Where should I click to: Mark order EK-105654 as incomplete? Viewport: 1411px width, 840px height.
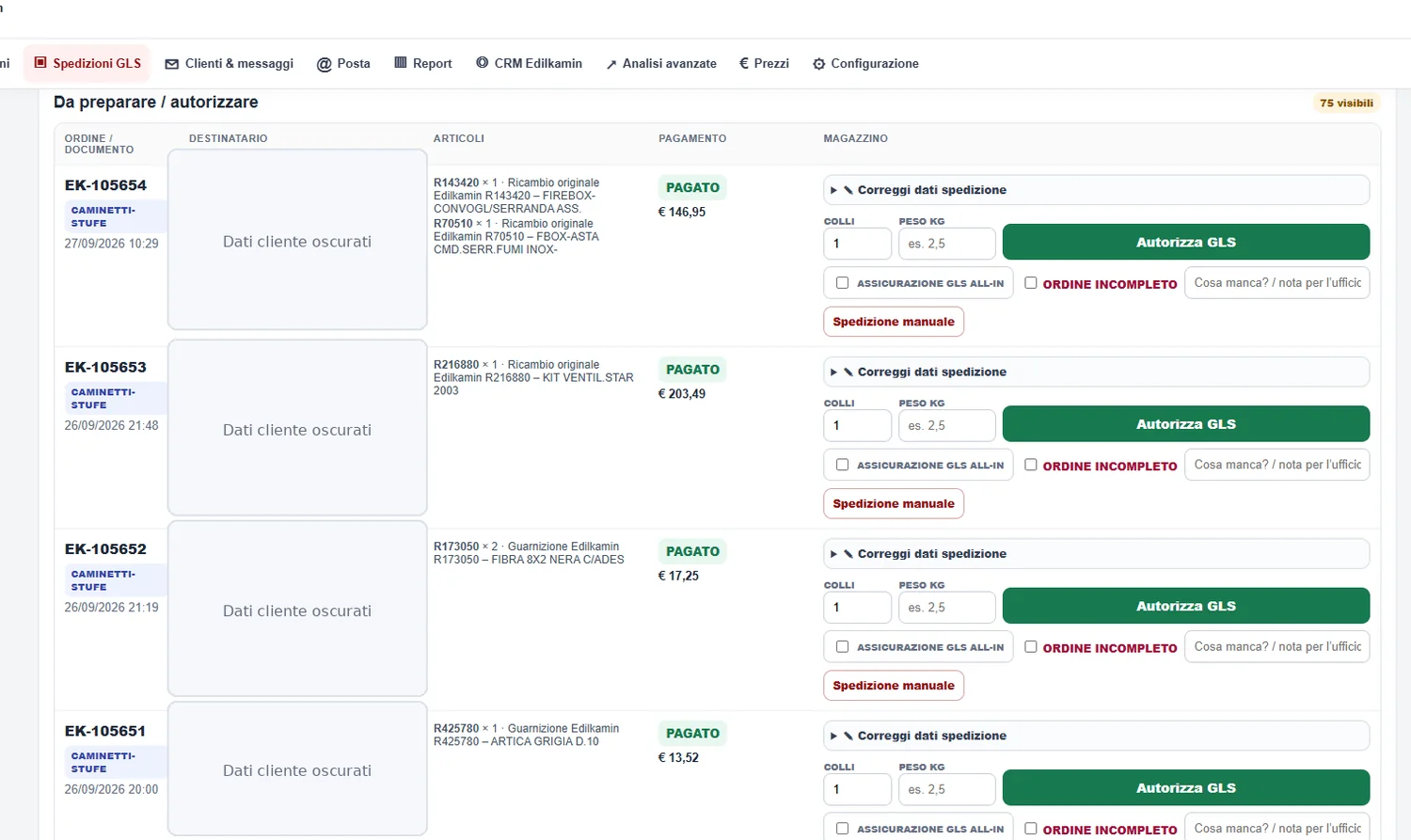[x=1031, y=283]
